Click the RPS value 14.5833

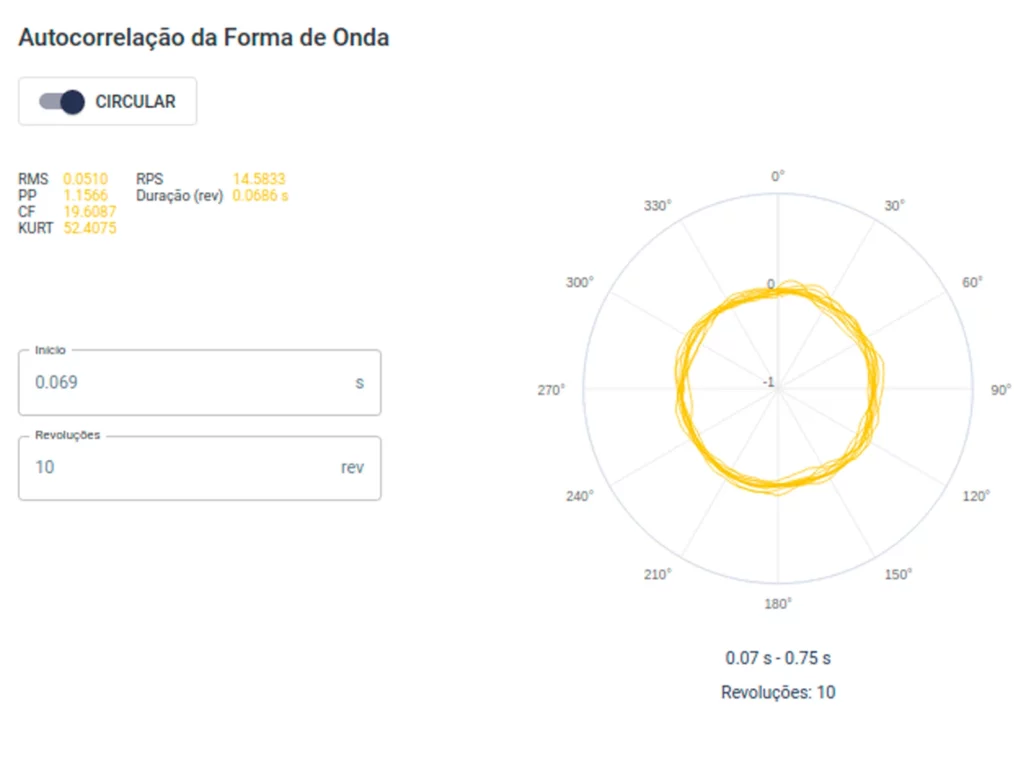tap(259, 179)
